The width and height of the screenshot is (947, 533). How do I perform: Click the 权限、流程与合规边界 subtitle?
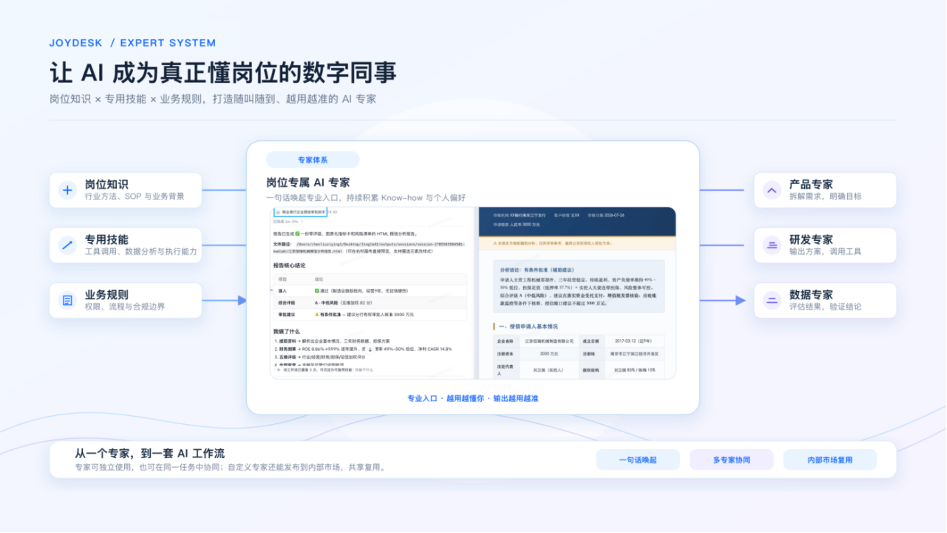tap(124, 307)
